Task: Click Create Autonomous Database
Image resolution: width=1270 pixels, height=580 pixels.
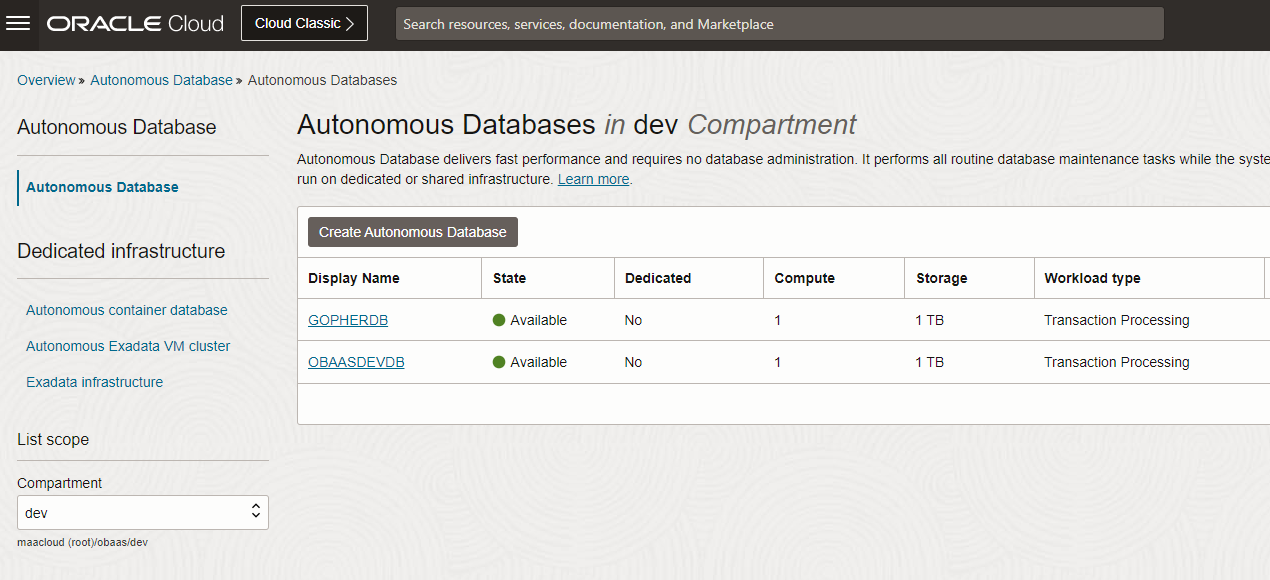Action: tap(412, 231)
